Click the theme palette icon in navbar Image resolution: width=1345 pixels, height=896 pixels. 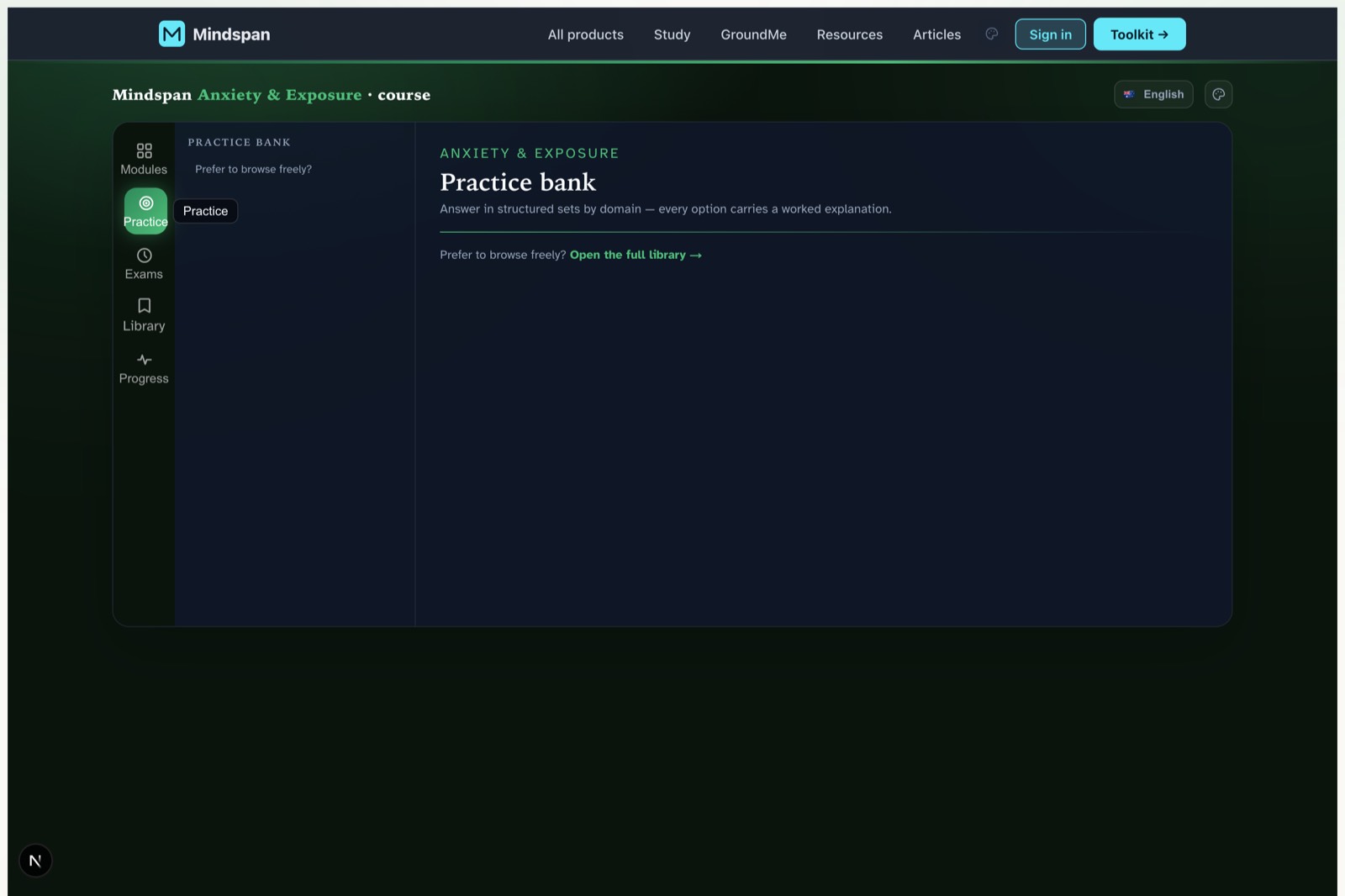click(x=992, y=34)
